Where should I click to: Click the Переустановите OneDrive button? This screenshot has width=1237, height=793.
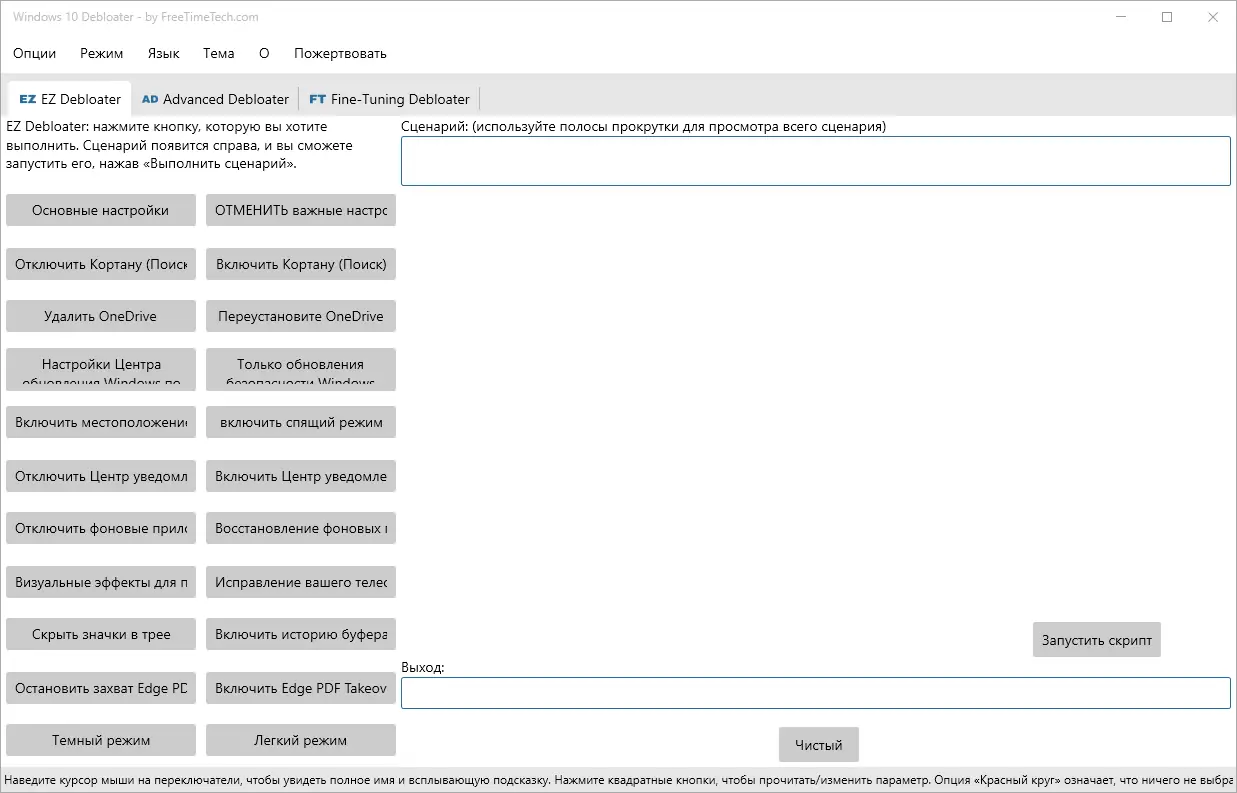(x=301, y=316)
